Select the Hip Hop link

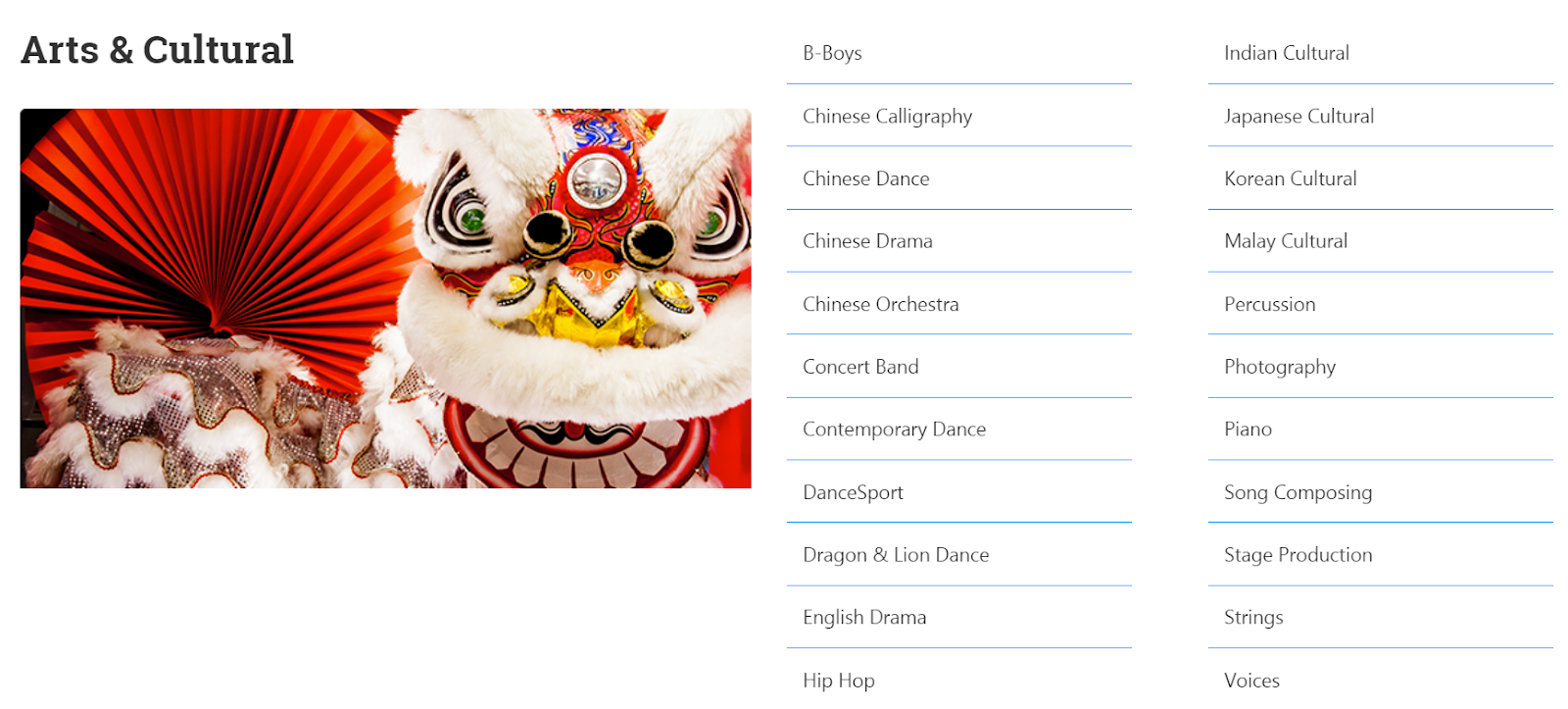click(x=838, y=681)
